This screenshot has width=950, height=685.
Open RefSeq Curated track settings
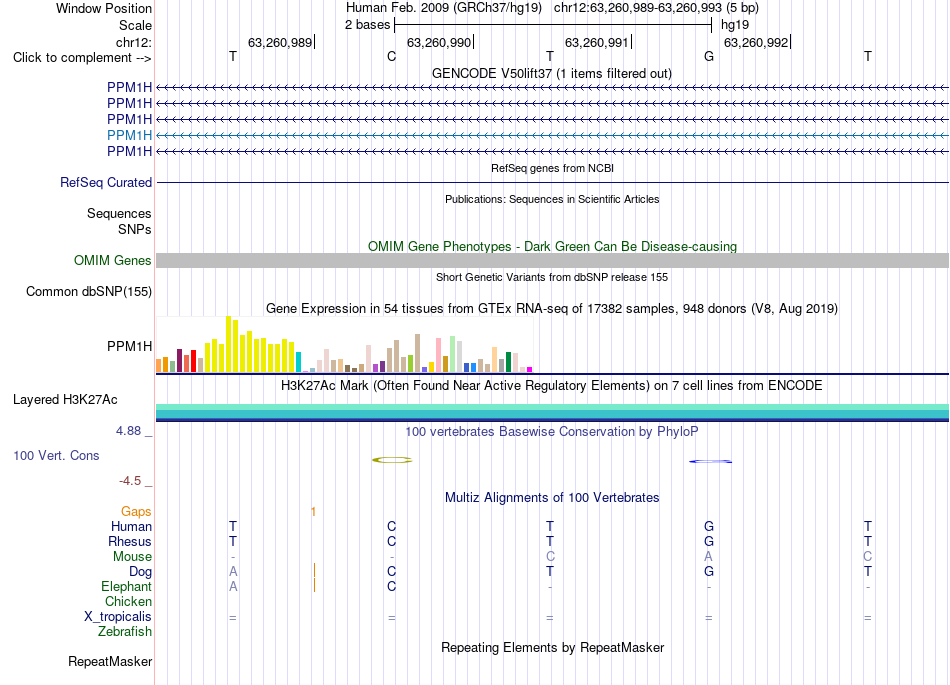(x=105, y=182)
